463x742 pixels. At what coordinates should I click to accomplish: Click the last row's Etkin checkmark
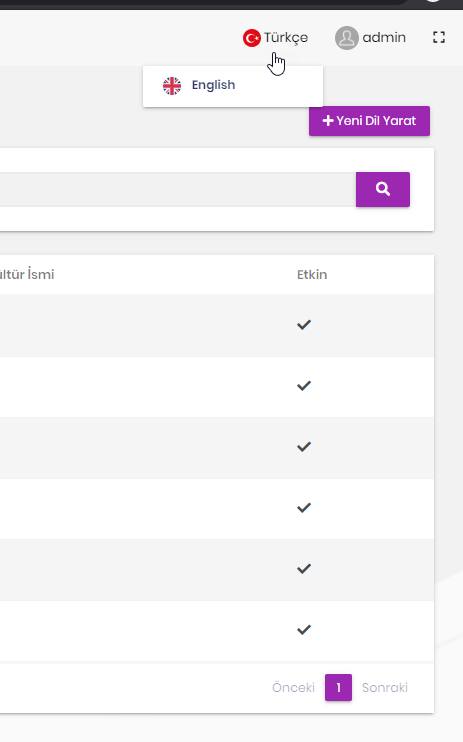(304, 629)
